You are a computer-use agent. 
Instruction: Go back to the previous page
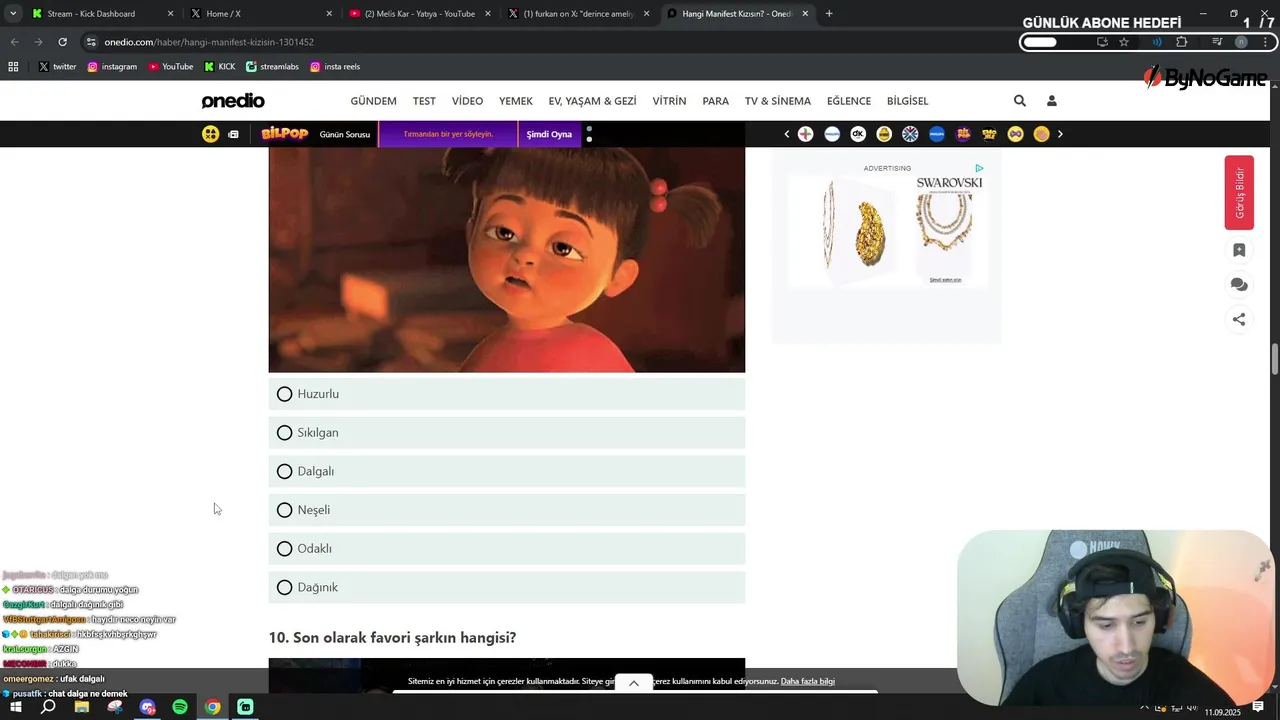click(14, 42)
